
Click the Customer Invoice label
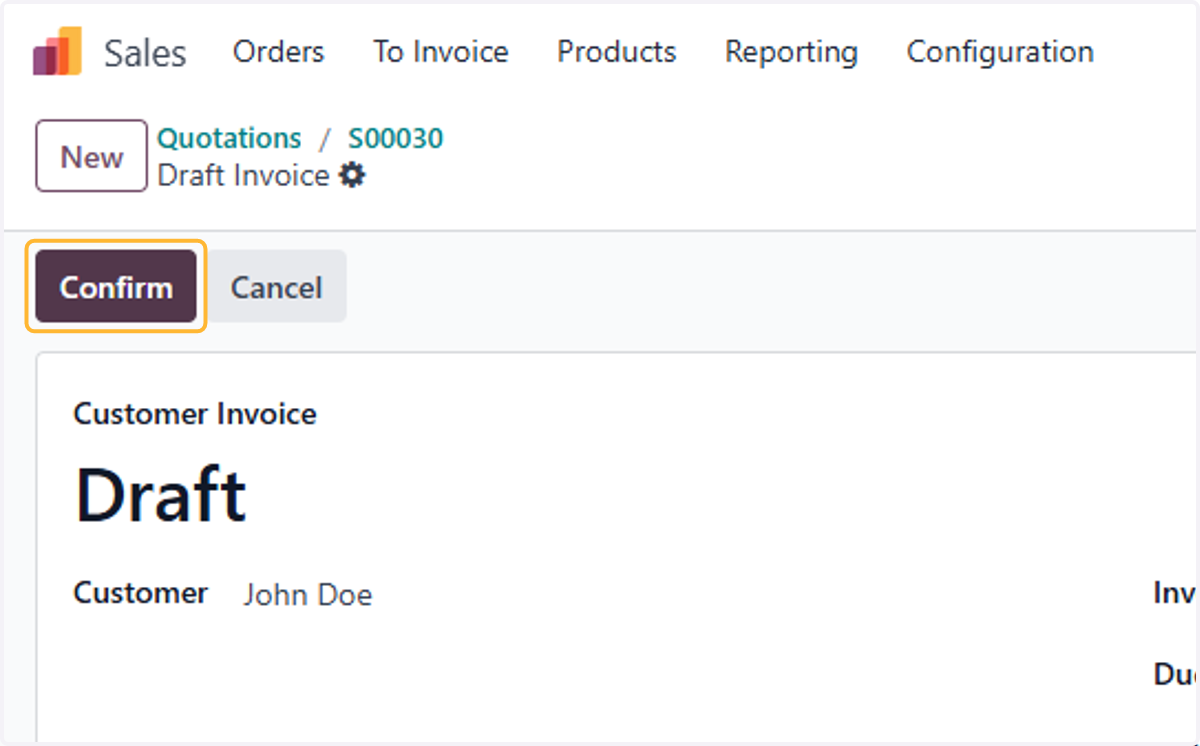pos(195,414)
